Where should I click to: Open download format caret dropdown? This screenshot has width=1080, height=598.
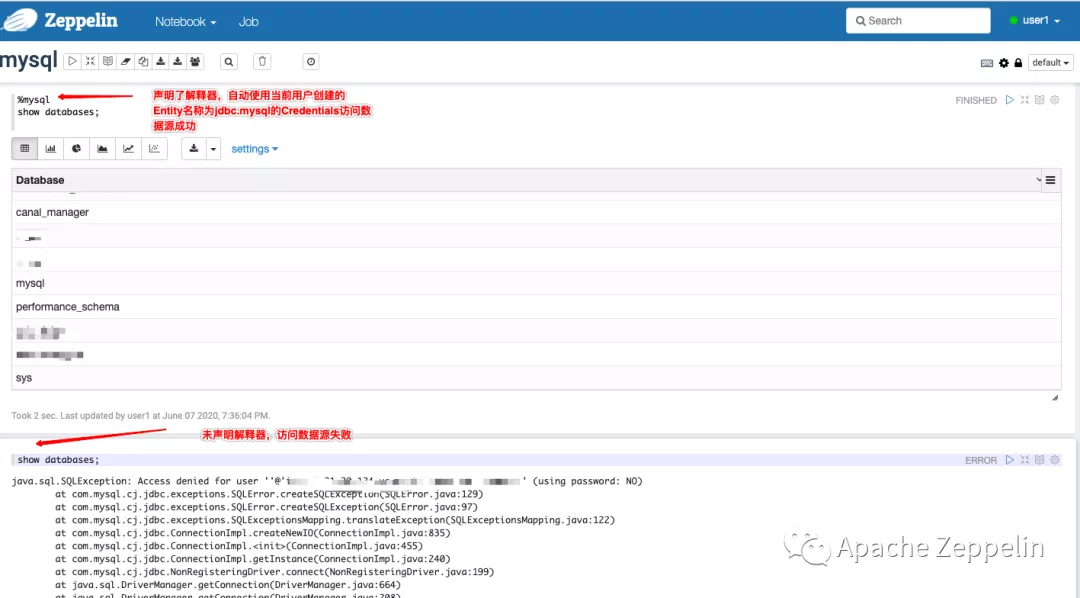point(213,148)
